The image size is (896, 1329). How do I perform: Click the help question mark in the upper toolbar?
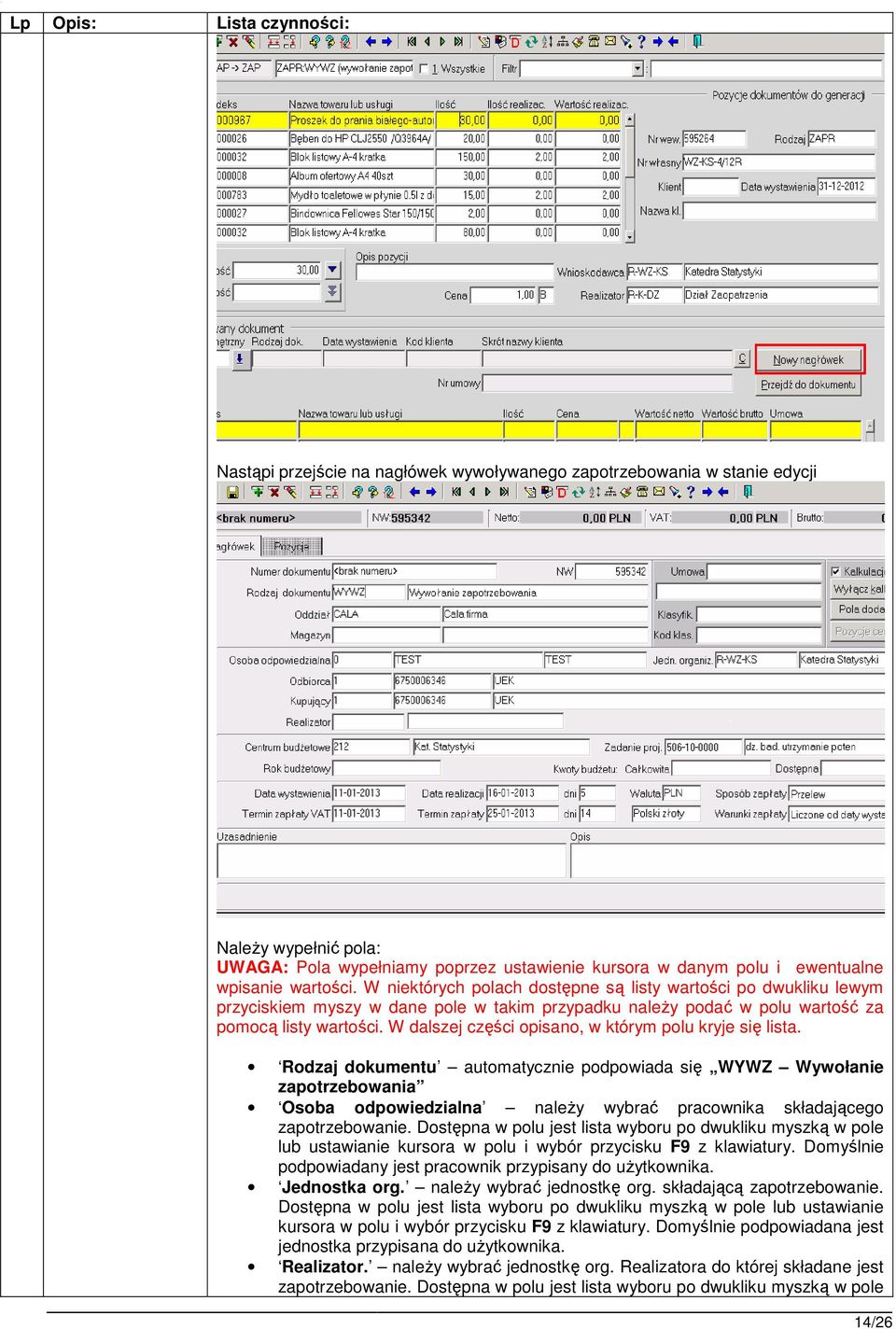point(640,42)
